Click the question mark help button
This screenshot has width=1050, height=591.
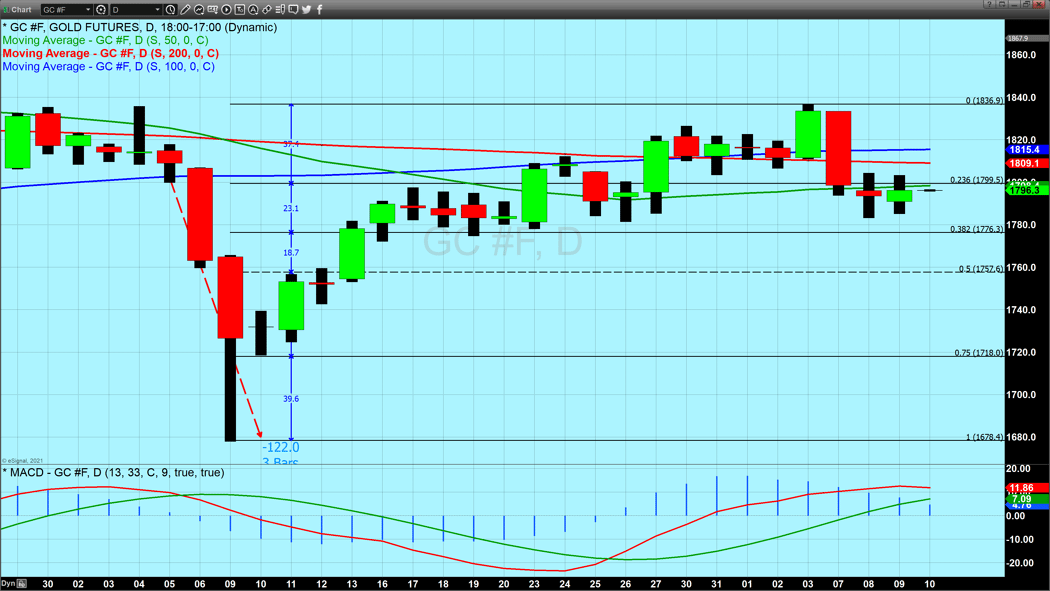(989, 4)
